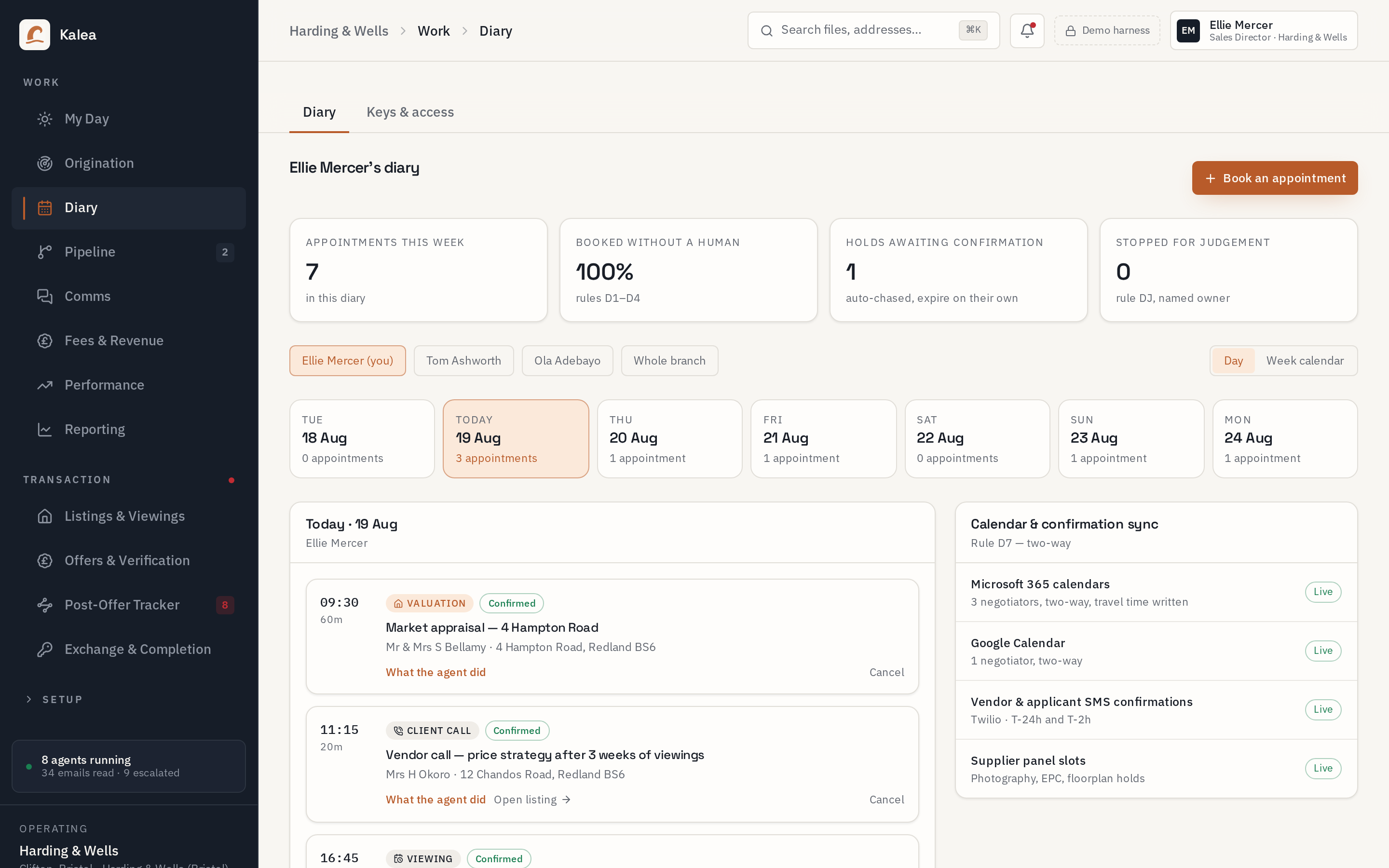This screenshot has width=1389, height=868.
Task: Click the 8 agents running status panel
Action: tap(129, 766)
